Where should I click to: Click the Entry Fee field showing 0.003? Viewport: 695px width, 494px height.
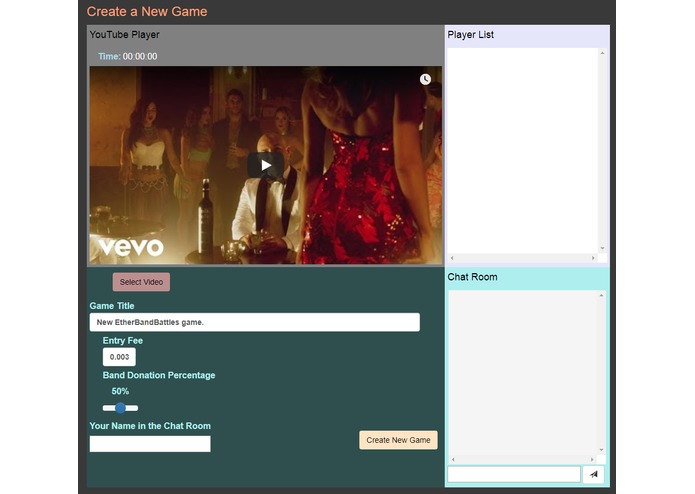119,357
